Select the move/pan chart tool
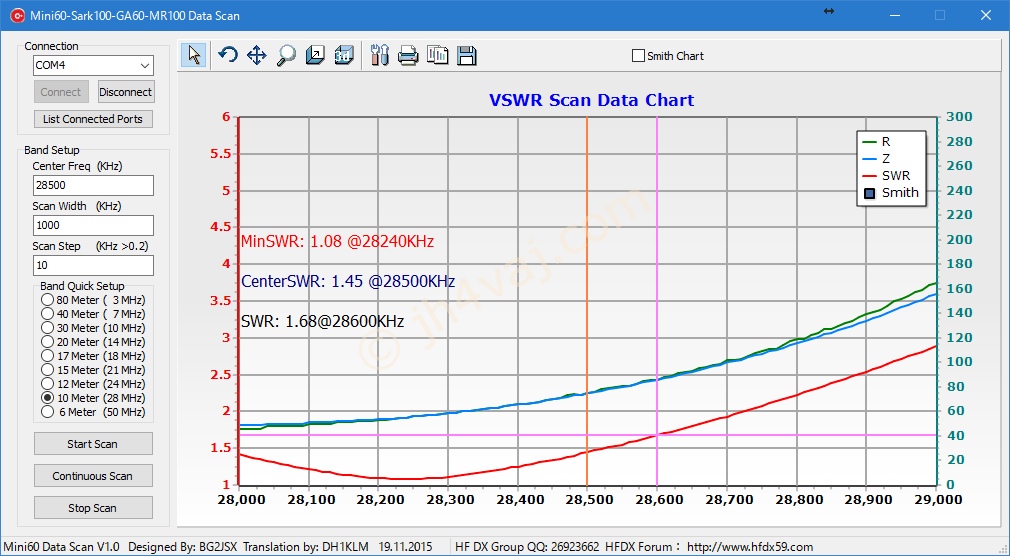Image resolution: width=1010 pixels, height=556 pixels. (257, 55)
